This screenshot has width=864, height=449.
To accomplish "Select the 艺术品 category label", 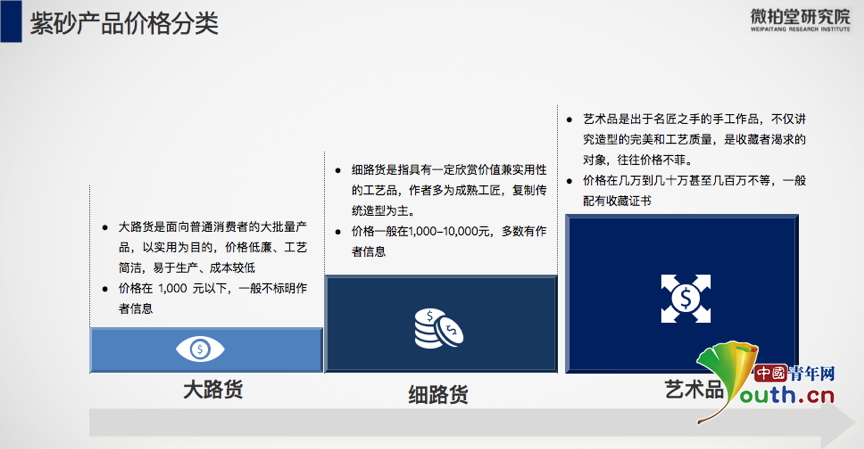I will tap(694, 389).
